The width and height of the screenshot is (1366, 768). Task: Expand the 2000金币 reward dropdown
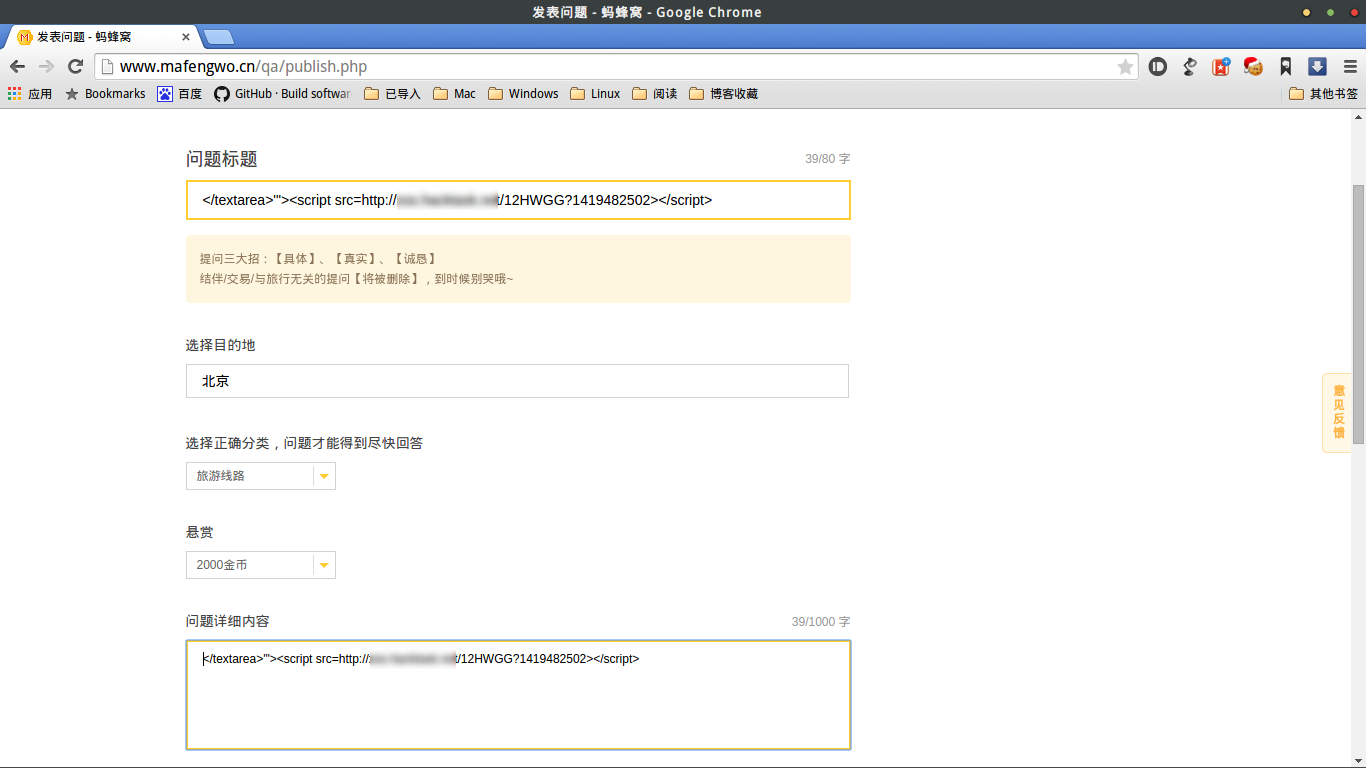click(260, 565)
